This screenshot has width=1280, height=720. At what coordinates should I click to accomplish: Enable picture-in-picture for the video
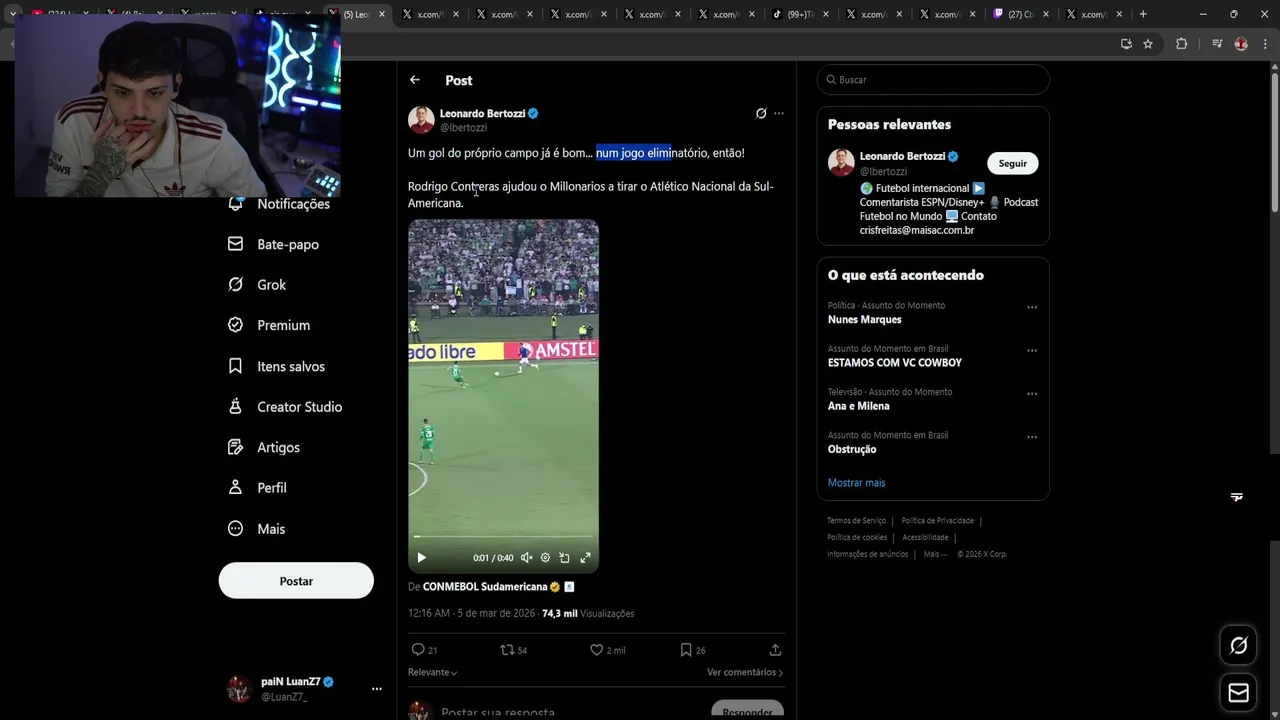tap(564, 558)
